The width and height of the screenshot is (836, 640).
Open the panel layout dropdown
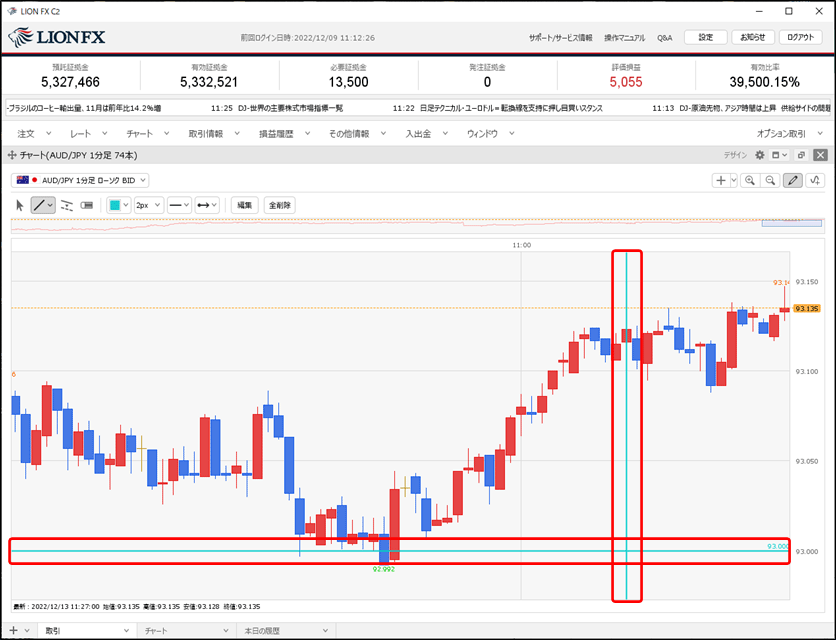tap(779, 155)
